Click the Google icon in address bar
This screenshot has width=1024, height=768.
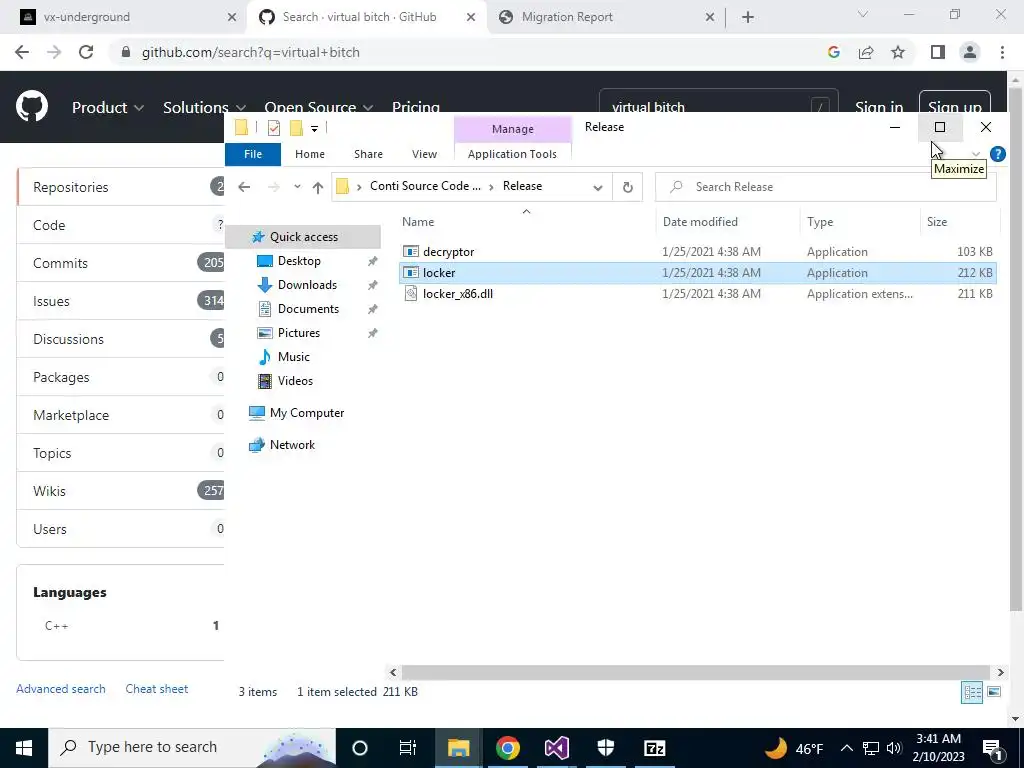tap(833, 52)
